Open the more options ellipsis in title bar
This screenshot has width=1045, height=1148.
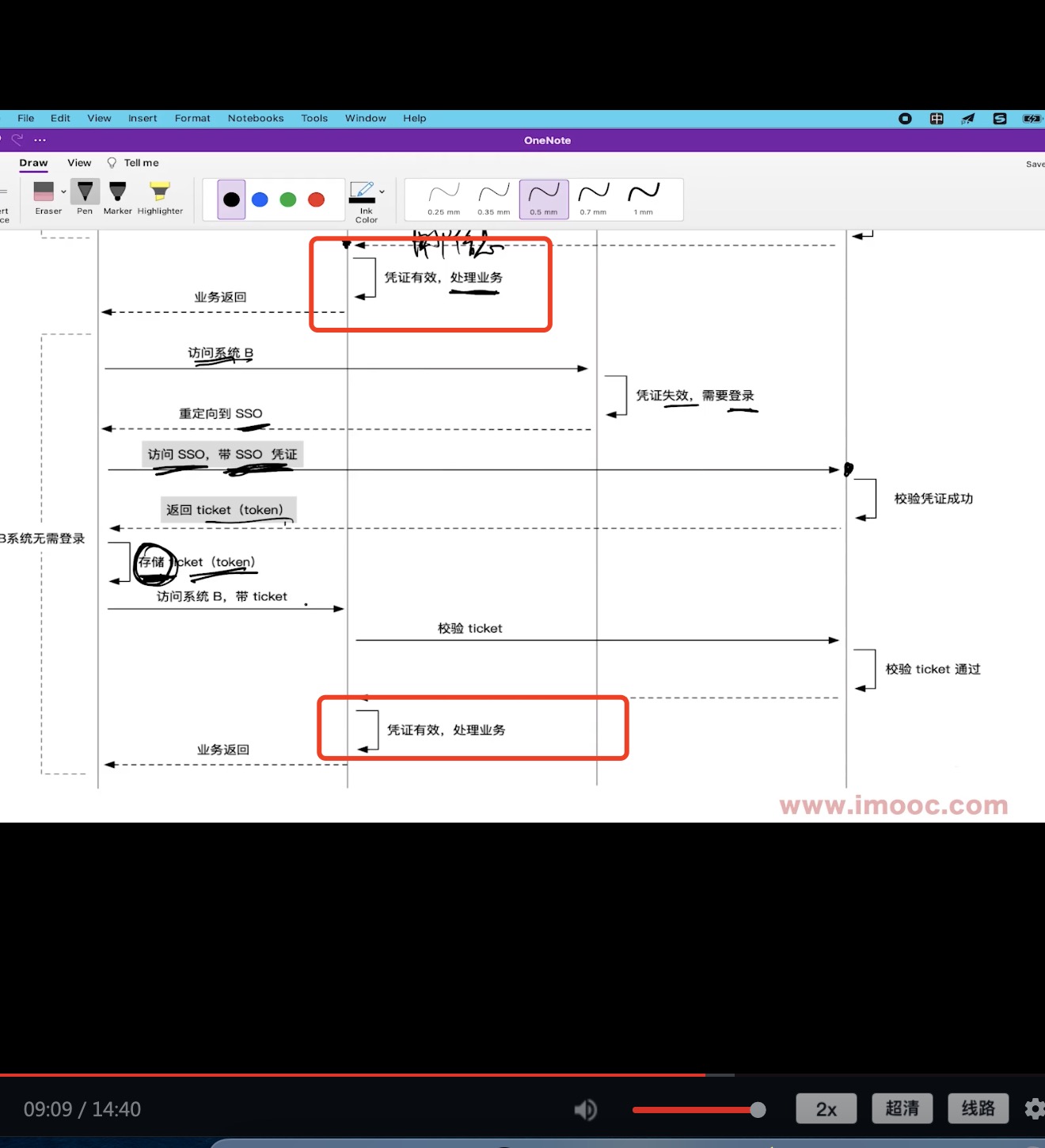coord(40,140)
